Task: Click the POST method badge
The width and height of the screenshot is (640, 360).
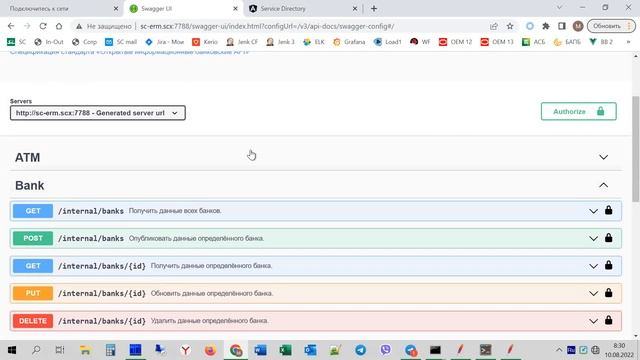Action: pyautogui.click(x=33, y=238)
